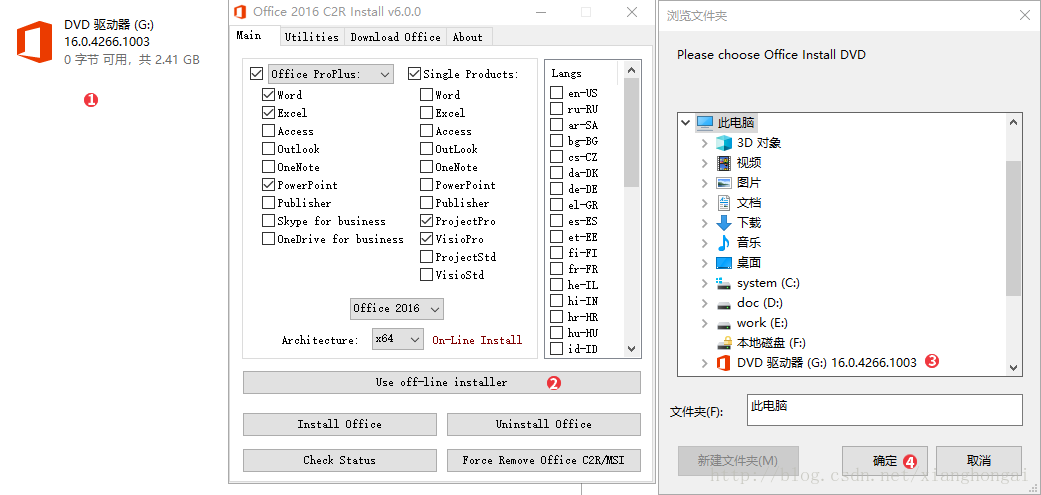Click the 确定 button in browse dialog
This screenshot has height=495, width=1041.
pyautogui.click(x=885, y=460)
